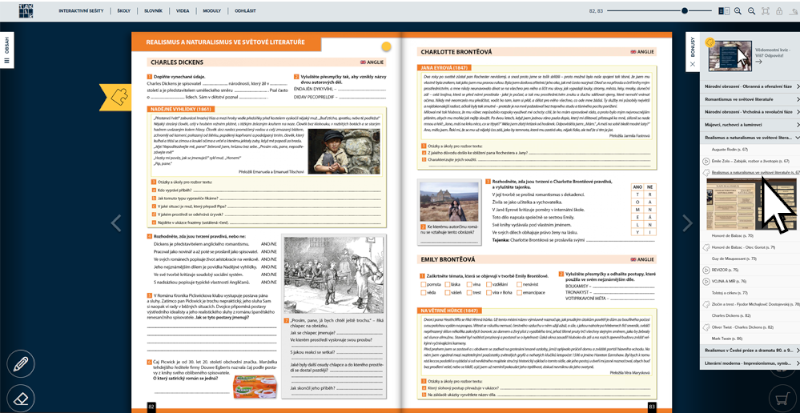Click the yellow circle marker on page 82
Screen dimensions: 800x413
(386, 46)
